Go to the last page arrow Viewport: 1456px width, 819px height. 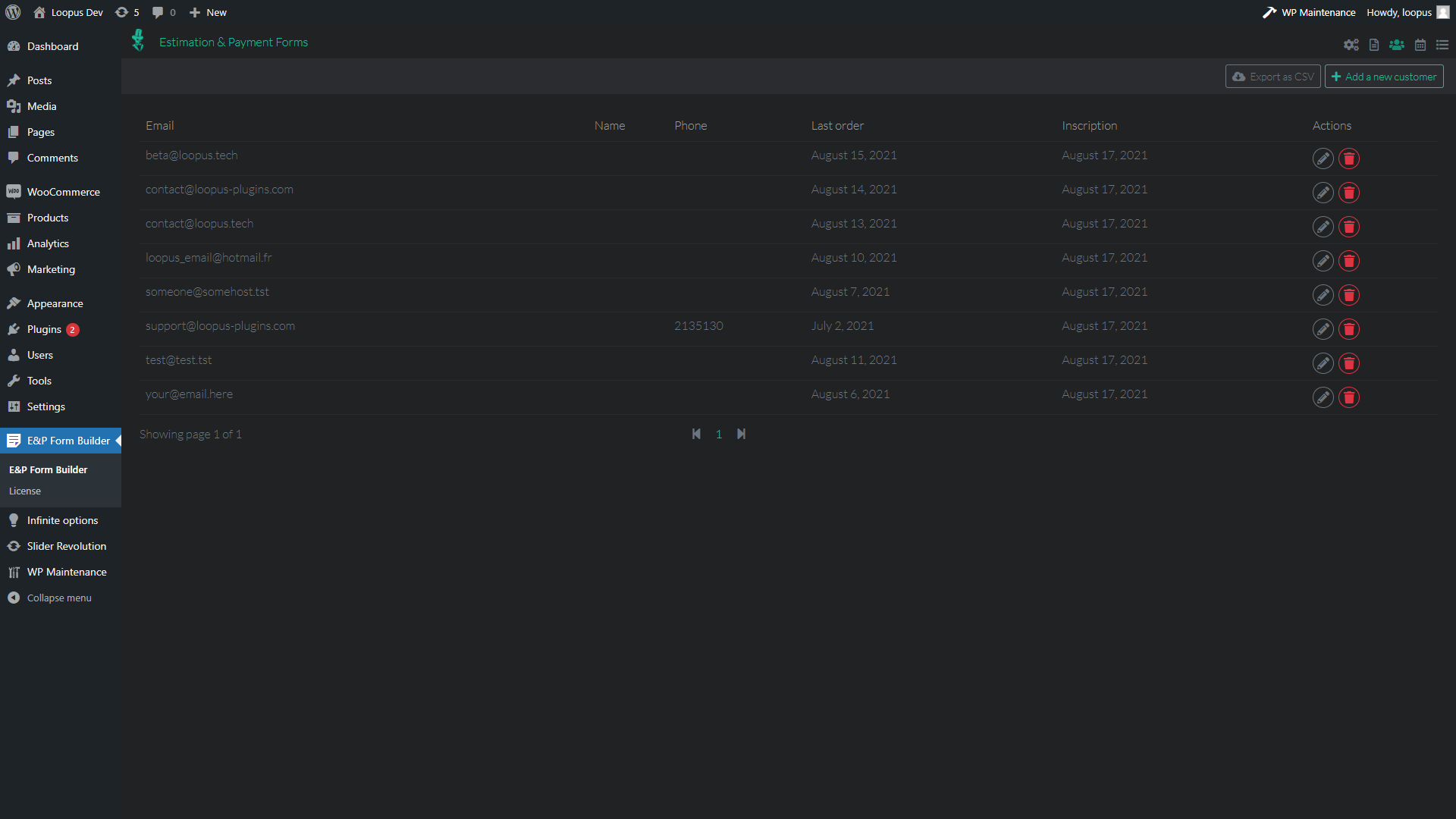pyautogui.click(x=741, y=434)
